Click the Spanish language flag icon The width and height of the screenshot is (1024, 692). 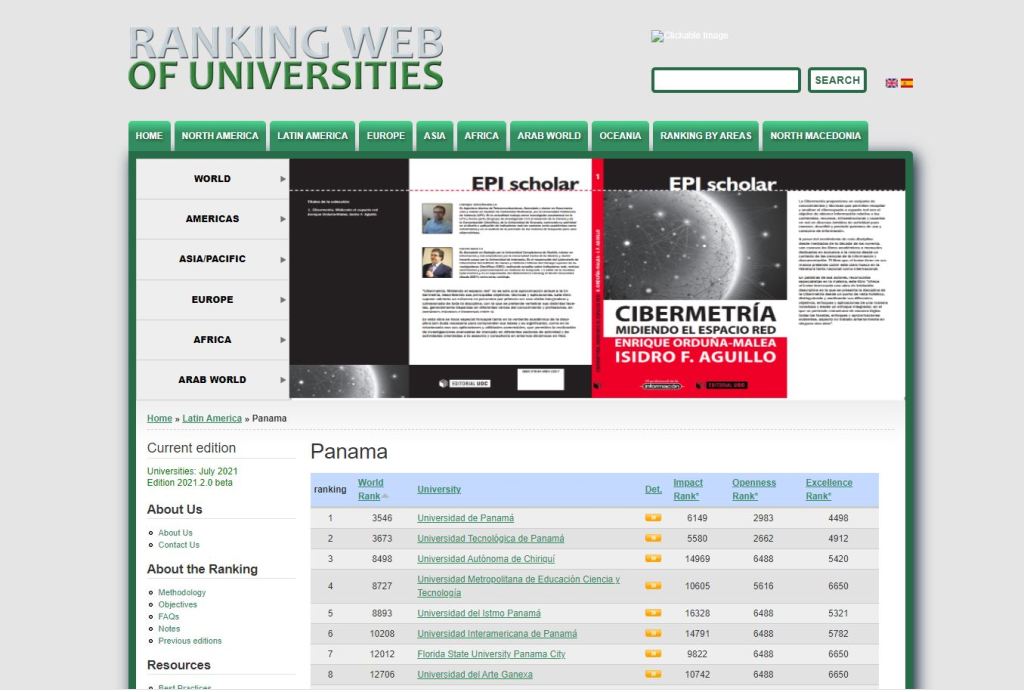pyautogui.click(x=906, y=83)
